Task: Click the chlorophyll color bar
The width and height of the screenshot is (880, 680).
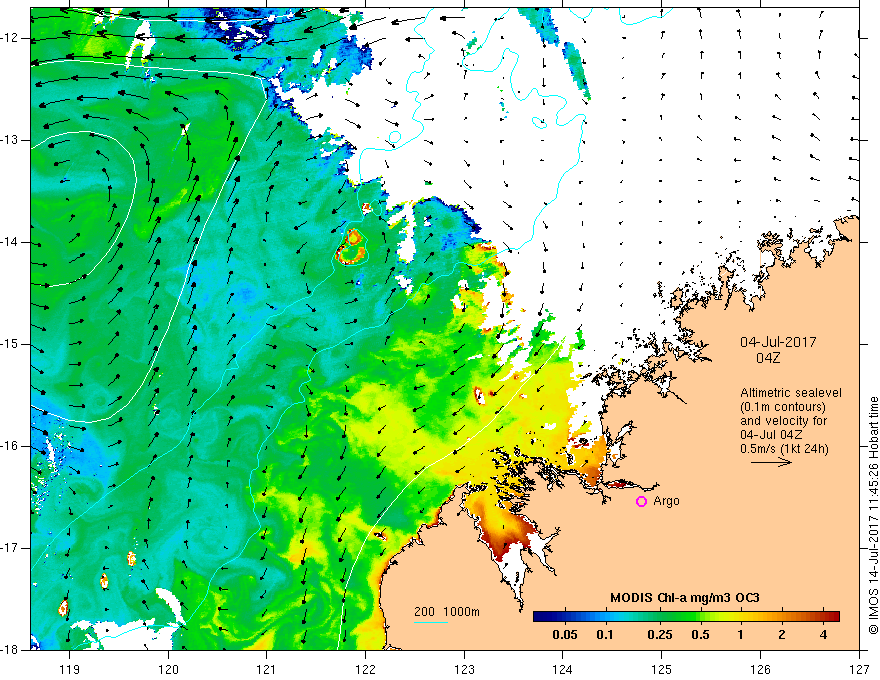Action: pos(686,616)
